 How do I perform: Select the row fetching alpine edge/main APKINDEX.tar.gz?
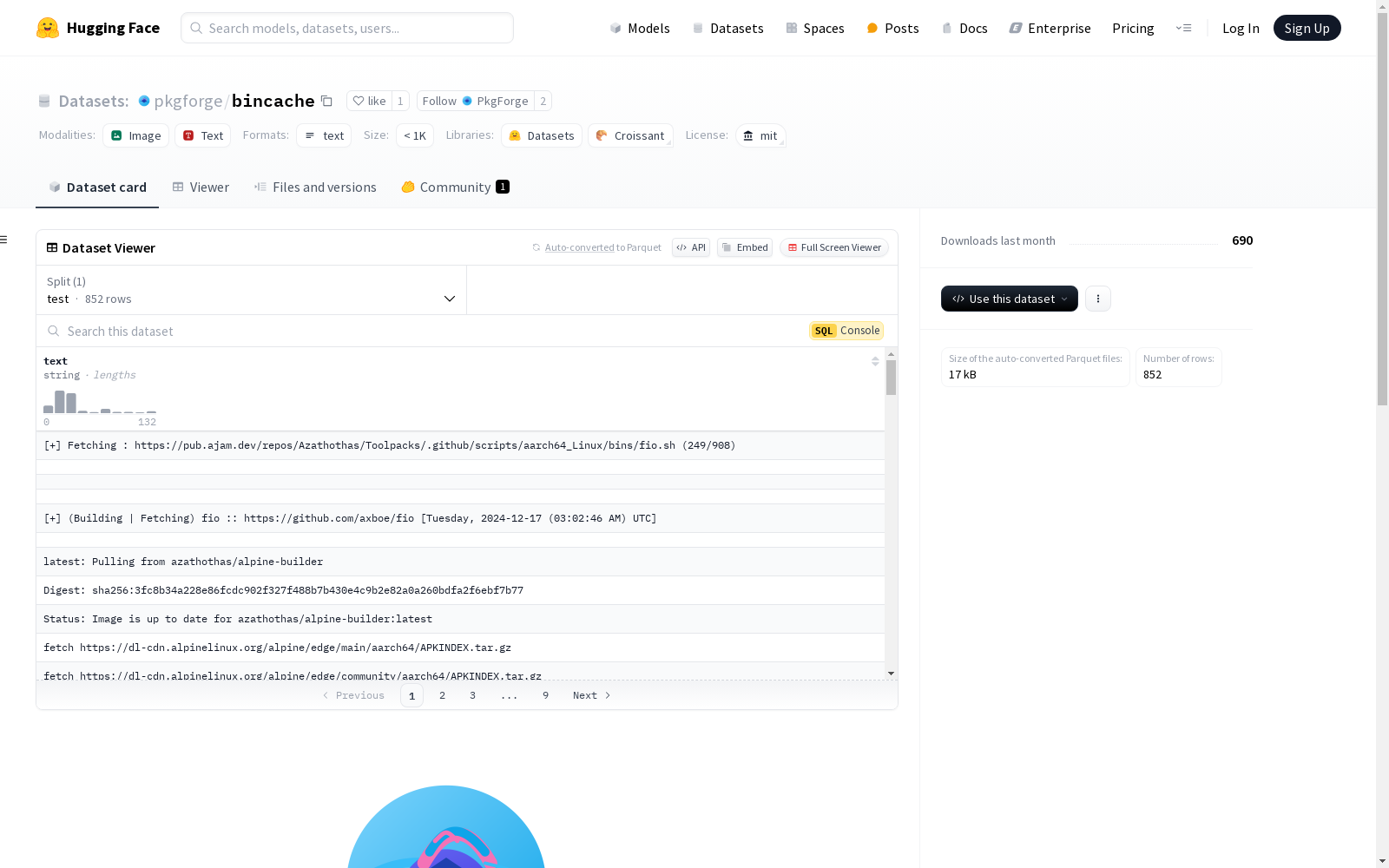[x=460, y=648]
